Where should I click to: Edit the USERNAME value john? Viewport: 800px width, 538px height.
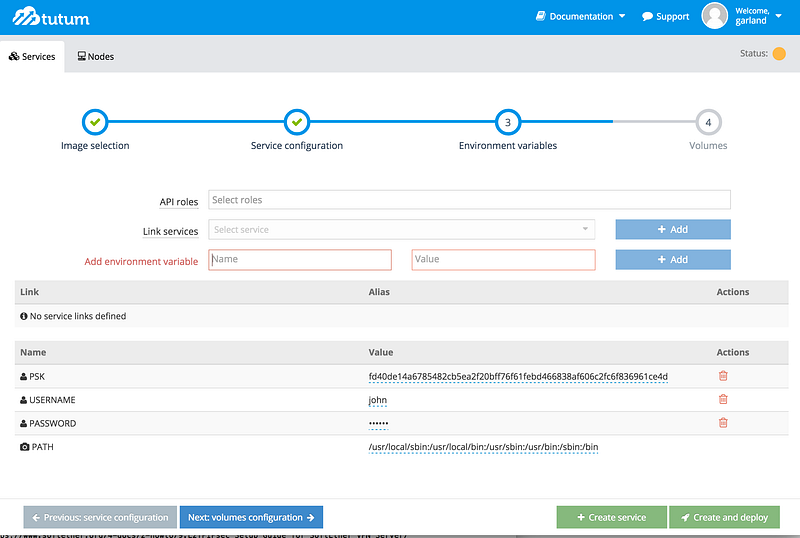click(378, 400)
